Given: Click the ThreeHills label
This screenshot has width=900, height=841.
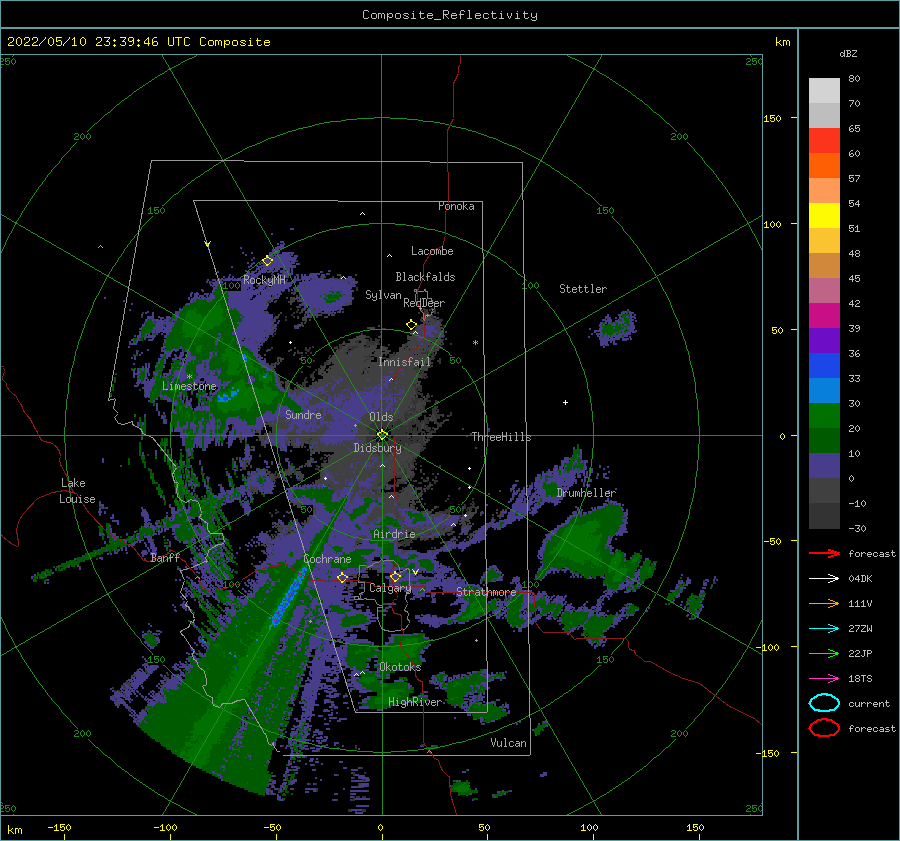Looking at the screenshot, I should 501,437.
